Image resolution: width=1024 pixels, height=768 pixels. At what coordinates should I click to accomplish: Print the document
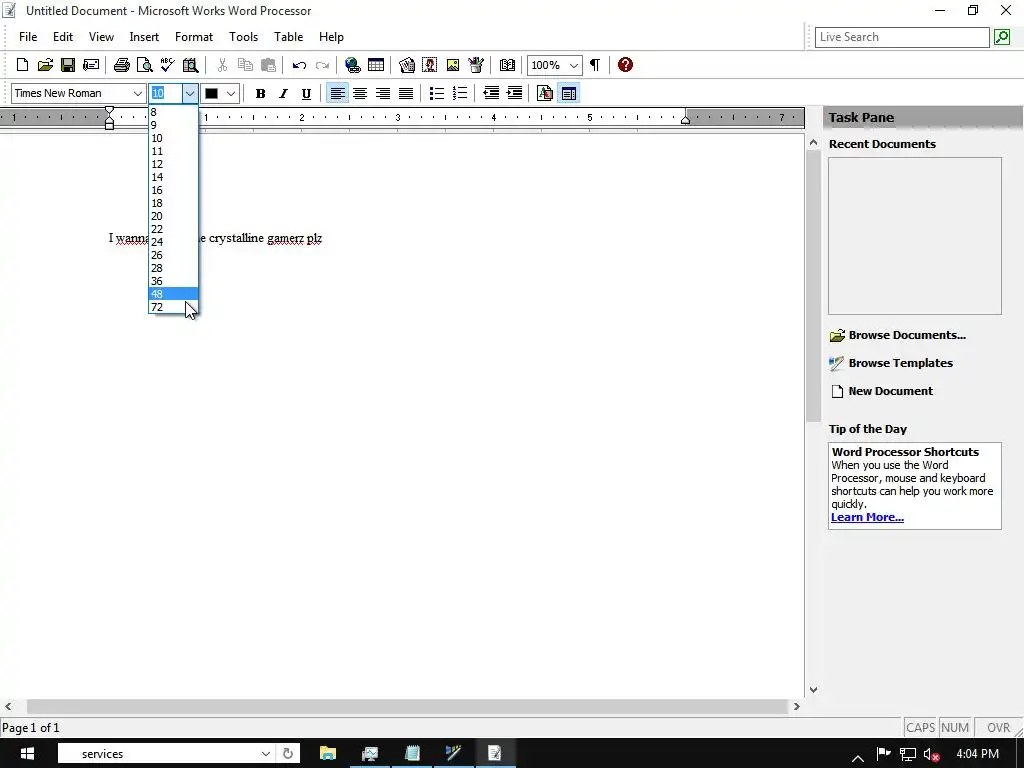point(121,65)
